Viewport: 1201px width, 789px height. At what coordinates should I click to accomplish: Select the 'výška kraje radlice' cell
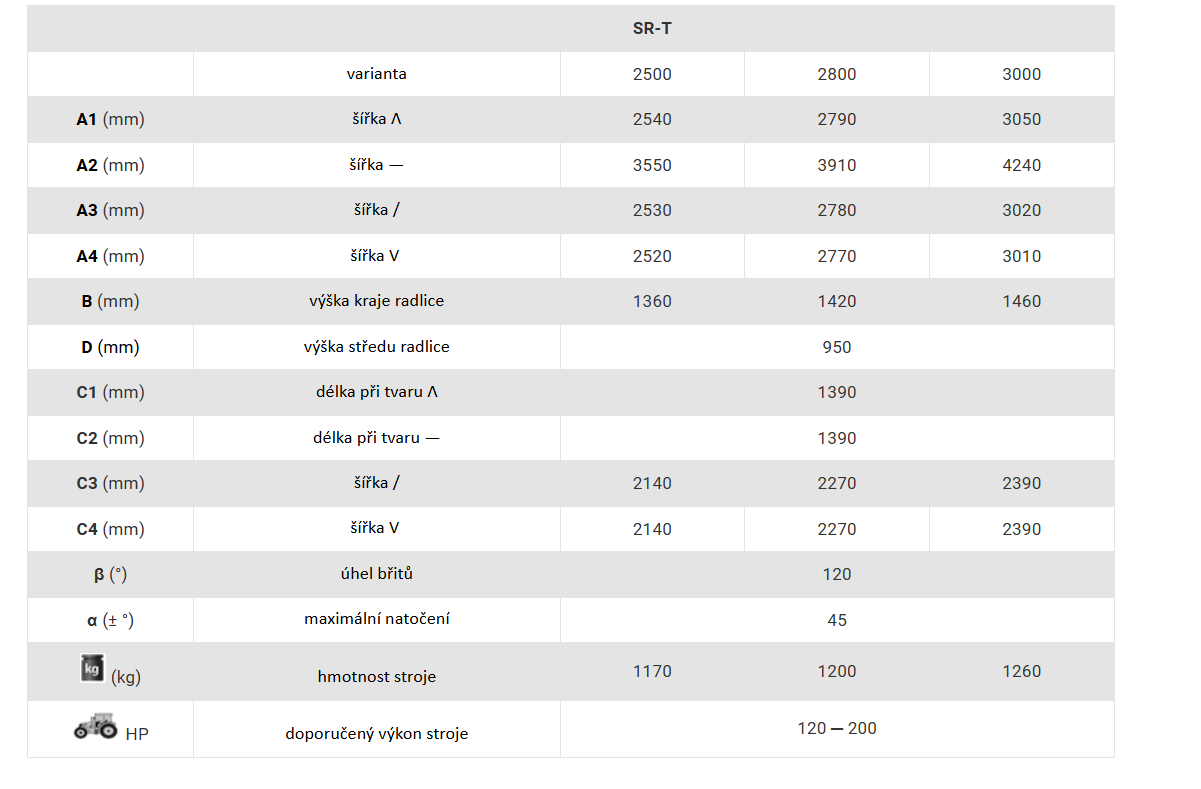(377, 300)
